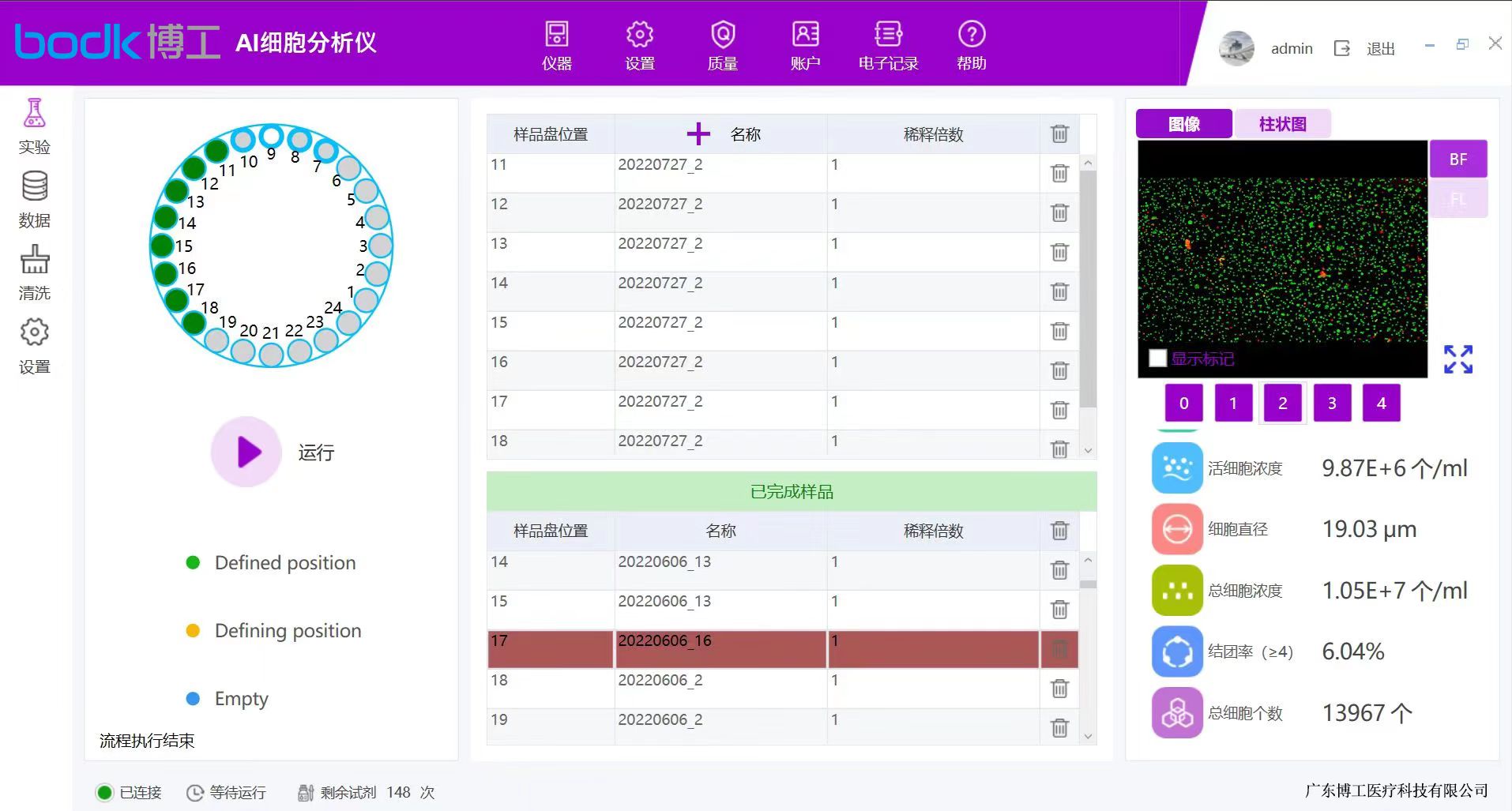Select completed sample row 20220606_16
The image size is (1512, 811).
tap(719, 649)
